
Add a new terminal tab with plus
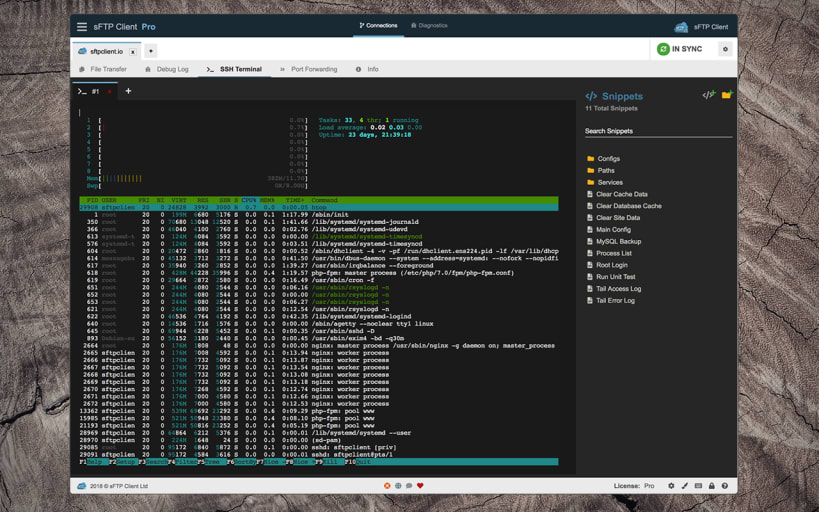tap(128, 91)
